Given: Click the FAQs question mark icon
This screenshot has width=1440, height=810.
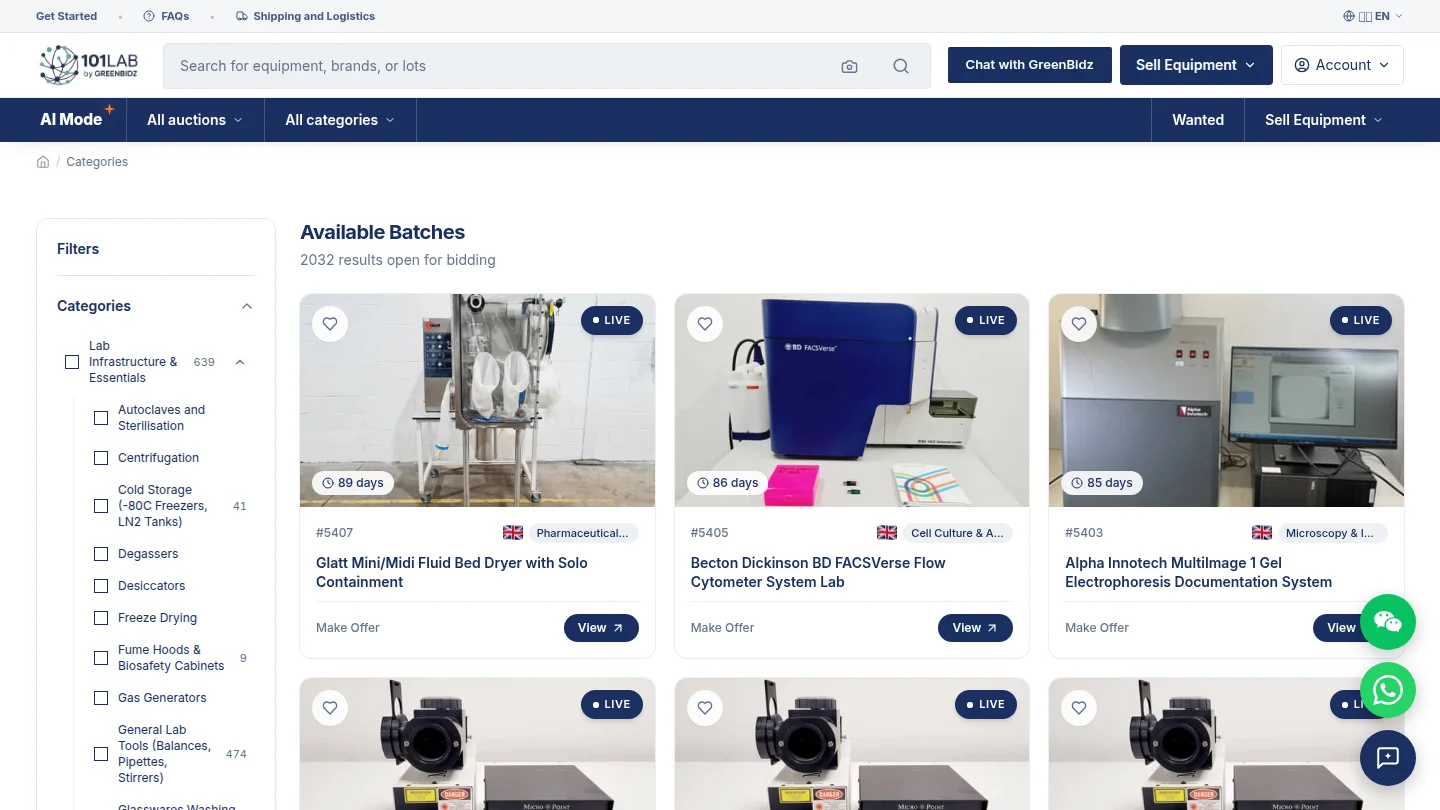Looking at the screenshot, I should [149, 16].
